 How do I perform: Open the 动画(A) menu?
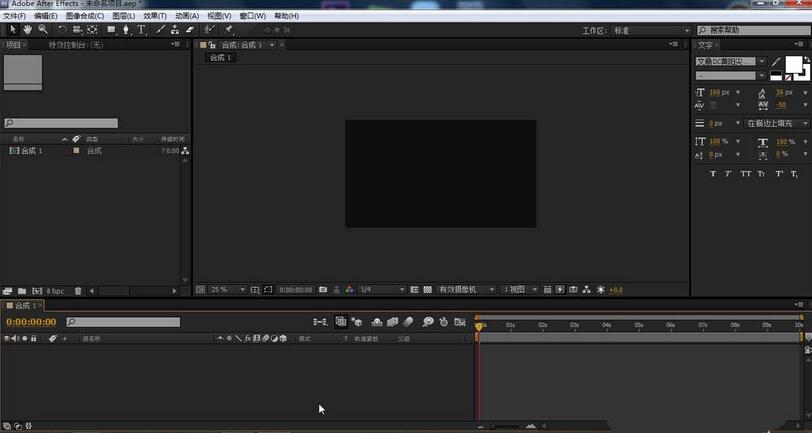187,16
